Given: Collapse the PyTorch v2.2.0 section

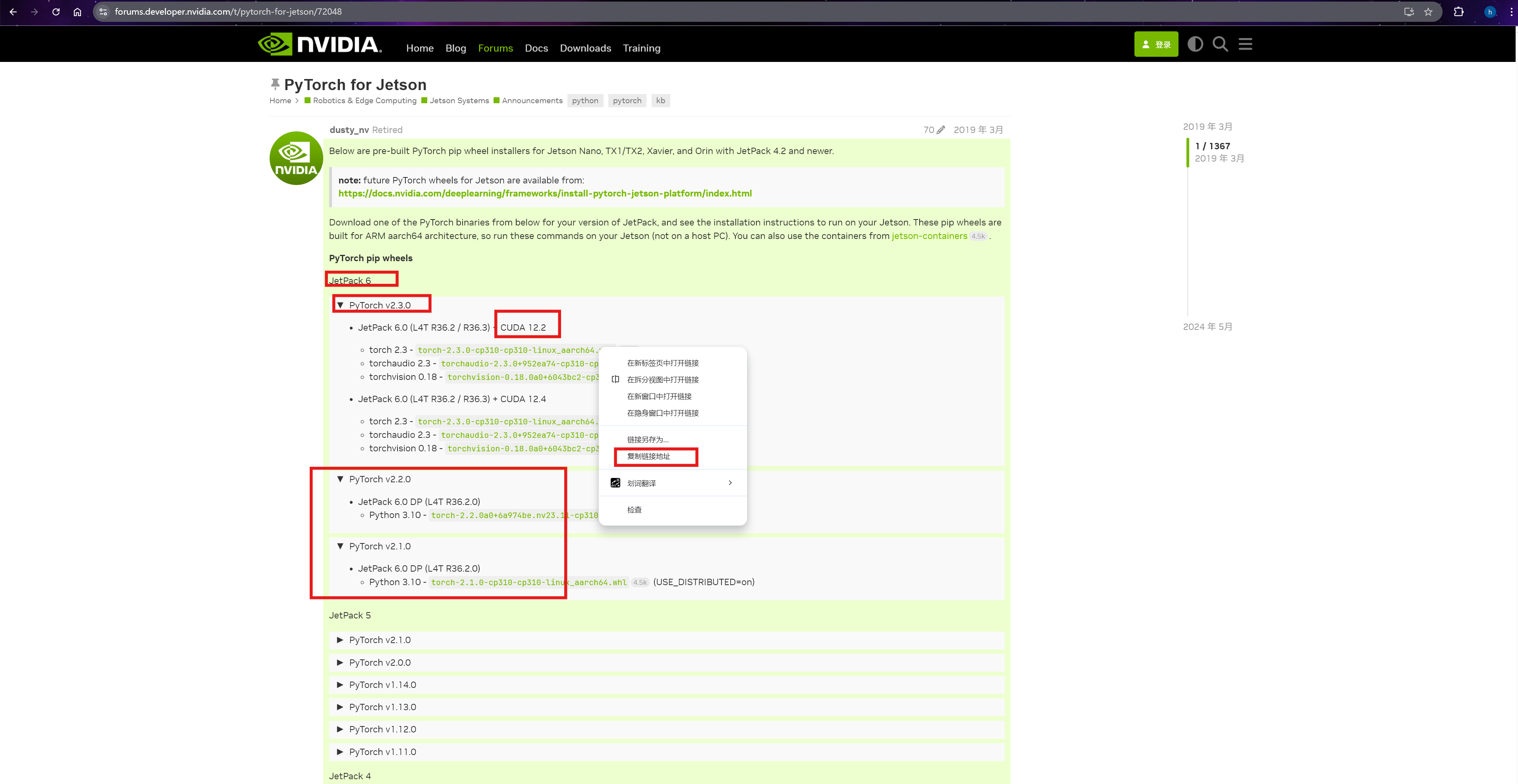Looking at the screenshot, I should (x=380, y=480).
